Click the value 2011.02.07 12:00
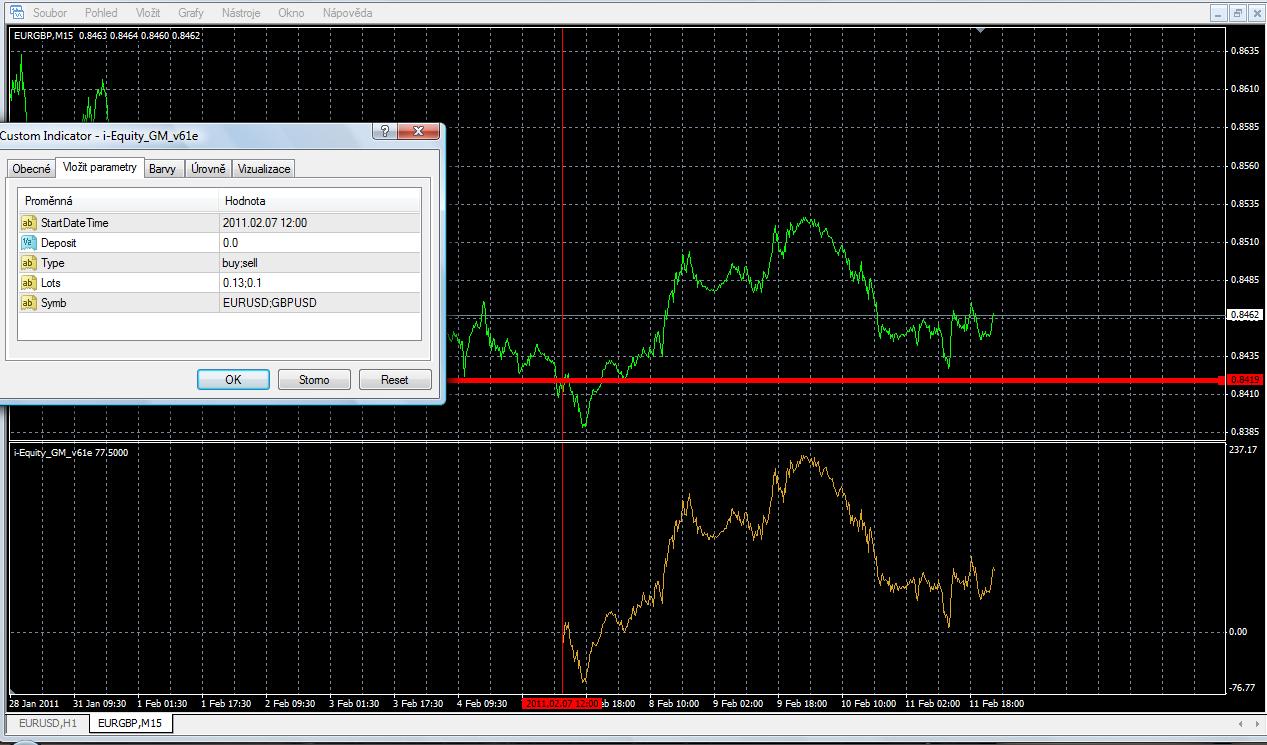1267x745 pixels. [265, 223]
